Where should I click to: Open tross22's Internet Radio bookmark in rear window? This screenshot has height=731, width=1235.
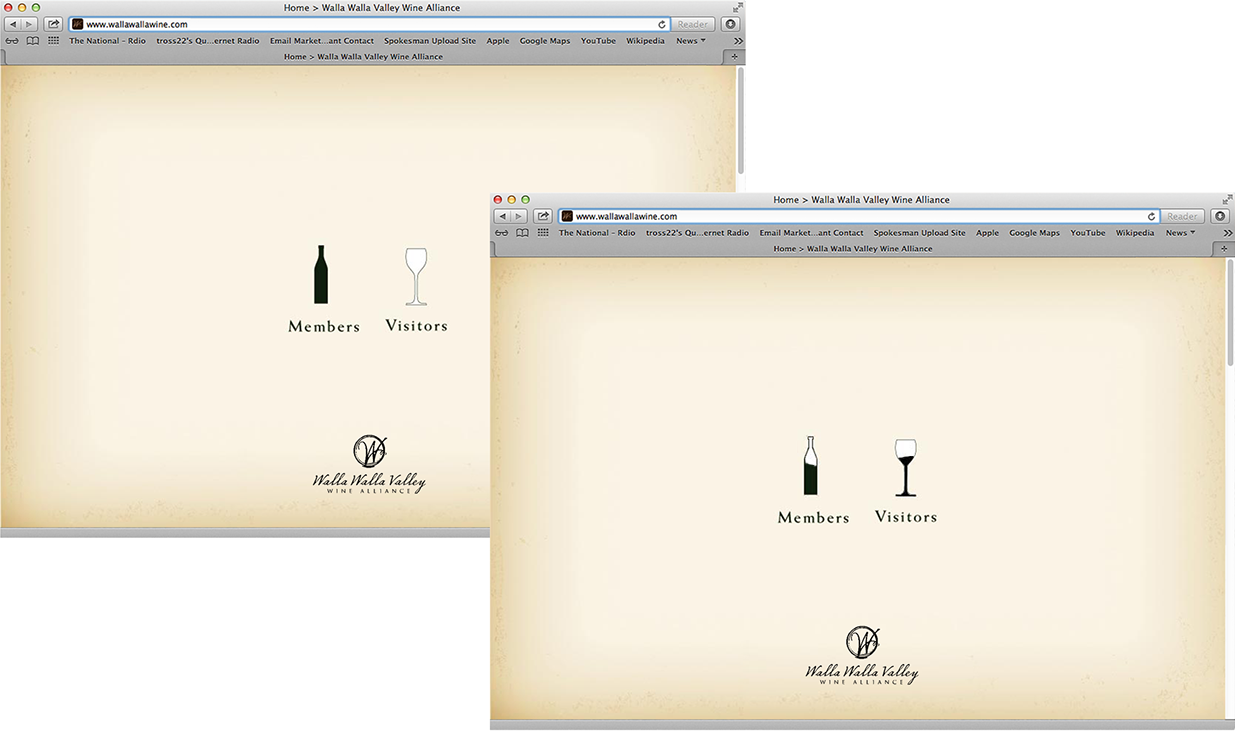pyautogui.click(x=208, y=41)
